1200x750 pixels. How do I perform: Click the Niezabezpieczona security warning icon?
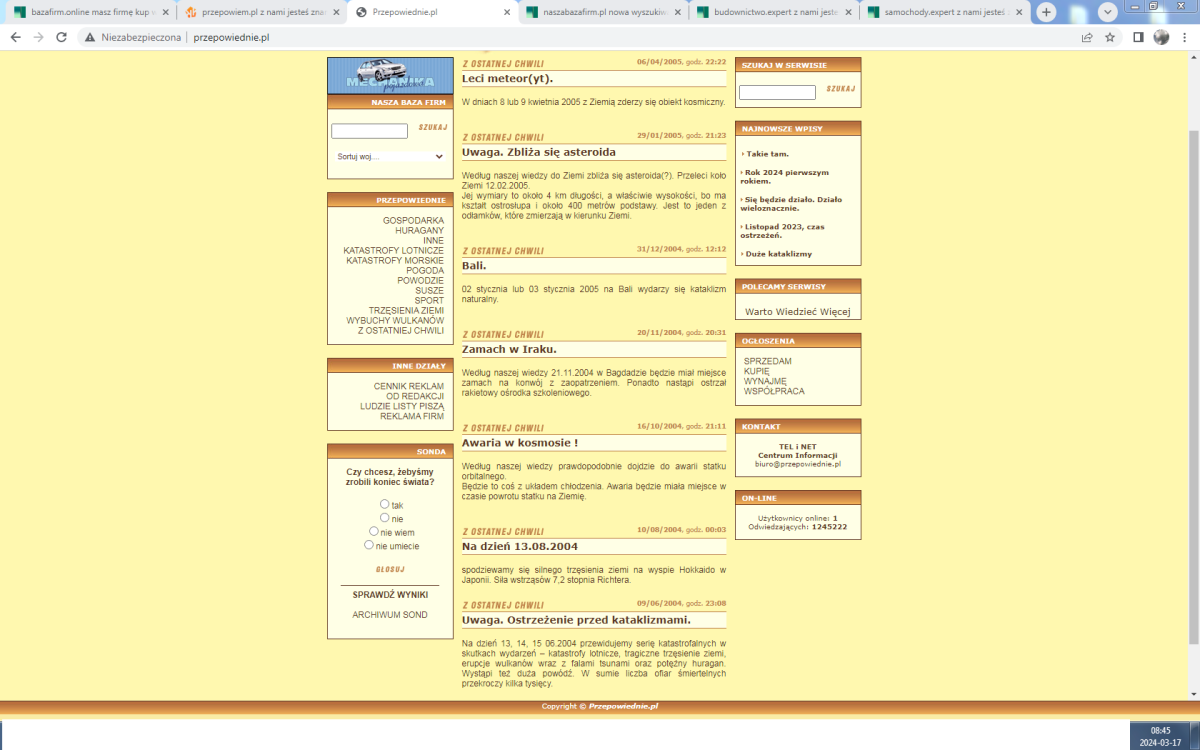[x=90, y=37]
